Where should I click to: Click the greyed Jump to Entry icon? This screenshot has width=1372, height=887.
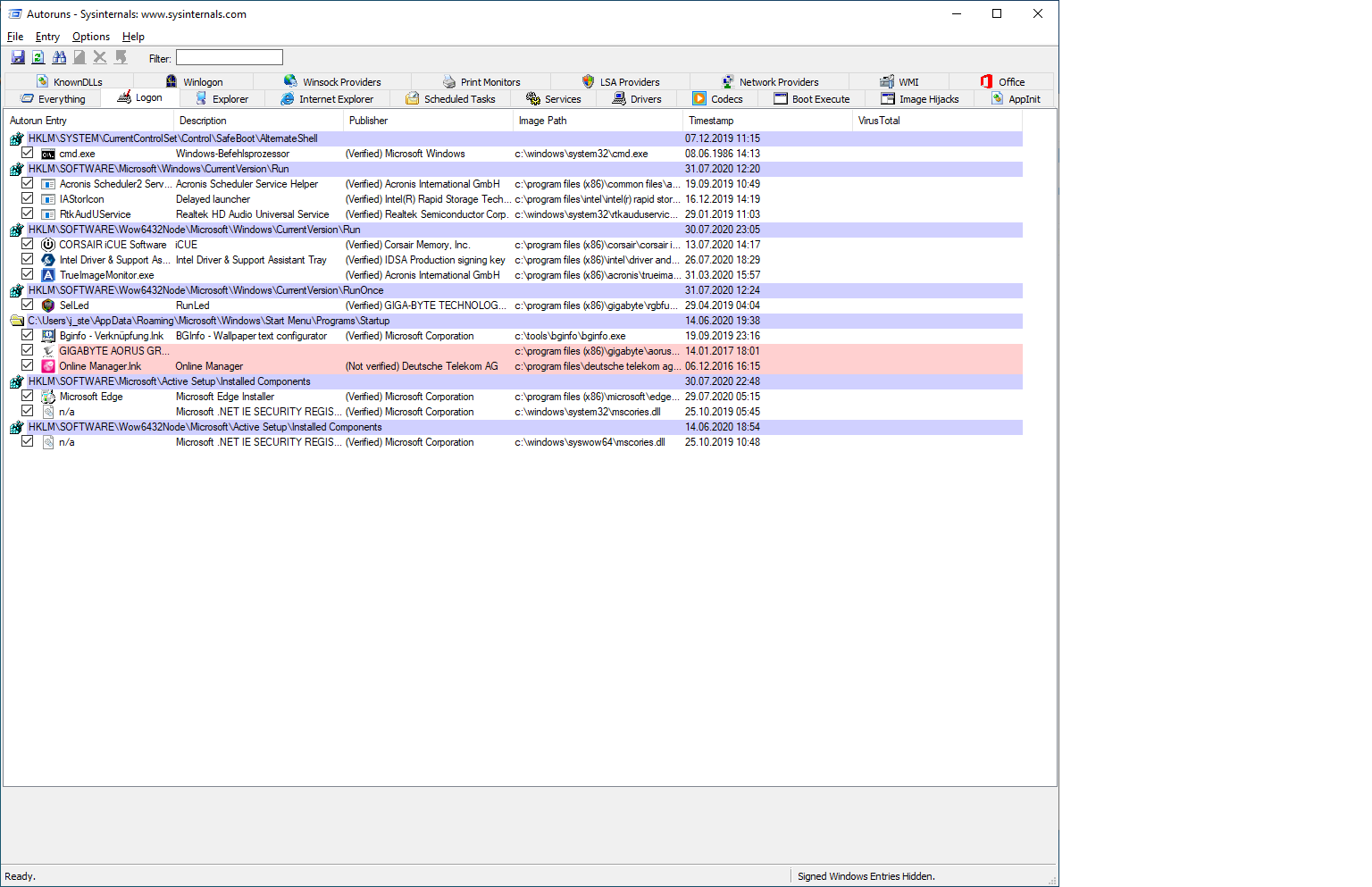tap(121, 57)
